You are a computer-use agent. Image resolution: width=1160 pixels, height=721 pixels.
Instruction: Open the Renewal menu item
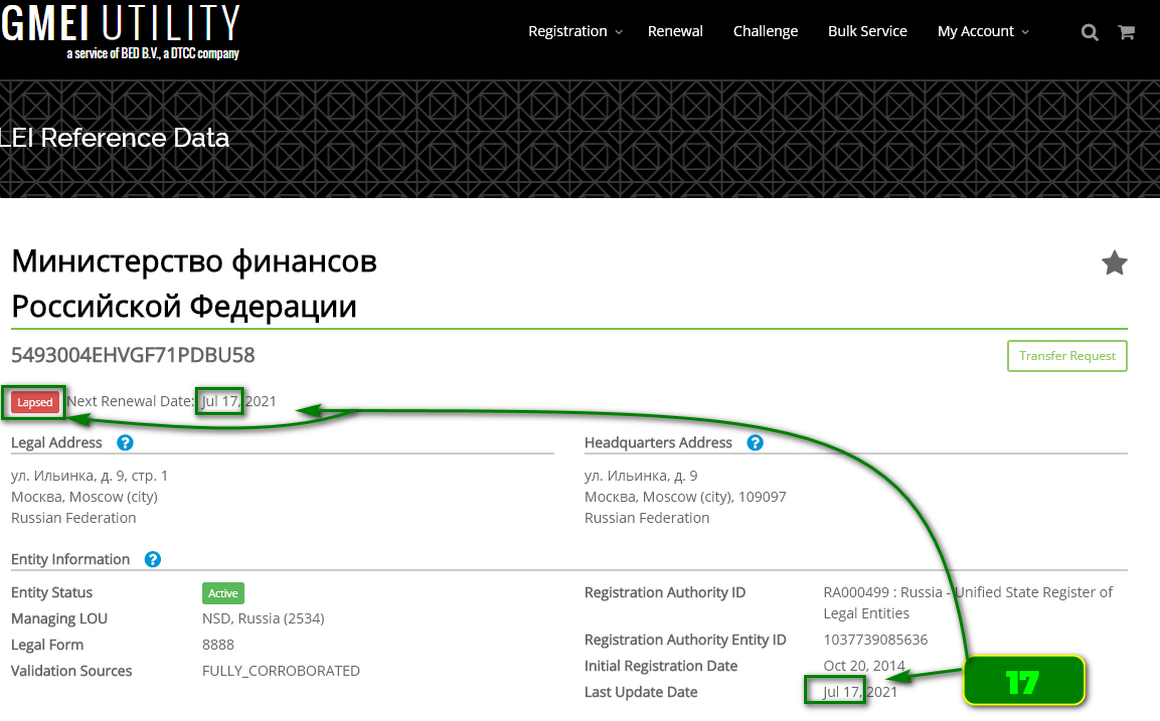click(675, 31)
